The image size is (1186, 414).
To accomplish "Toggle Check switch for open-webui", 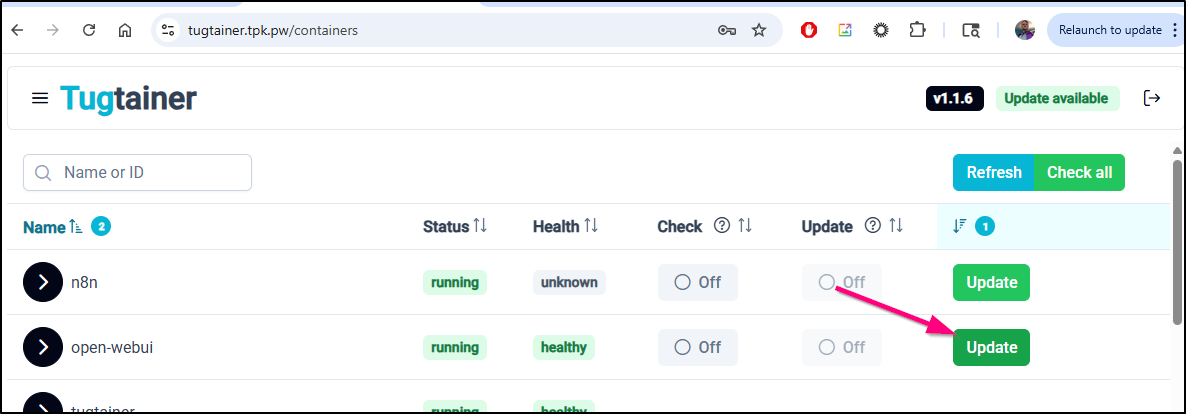I will pos(697,347).
